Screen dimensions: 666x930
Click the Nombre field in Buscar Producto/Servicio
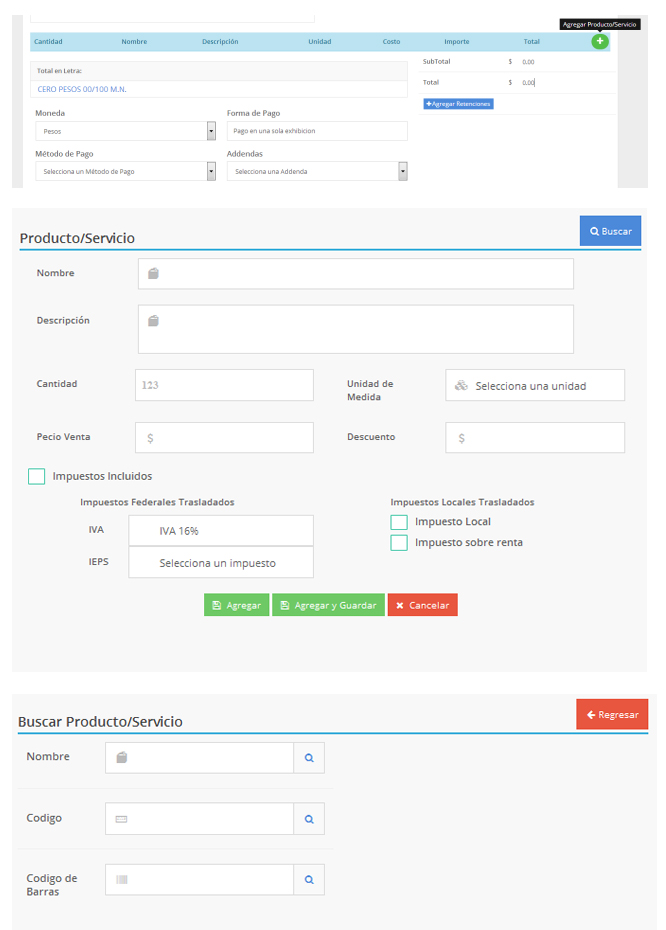pos(199,757)
